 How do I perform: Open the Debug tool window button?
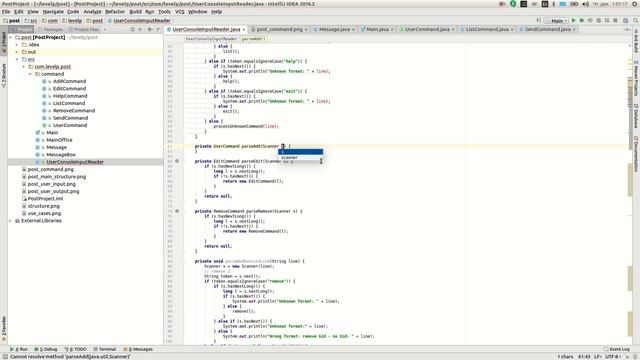coord(46,349)
